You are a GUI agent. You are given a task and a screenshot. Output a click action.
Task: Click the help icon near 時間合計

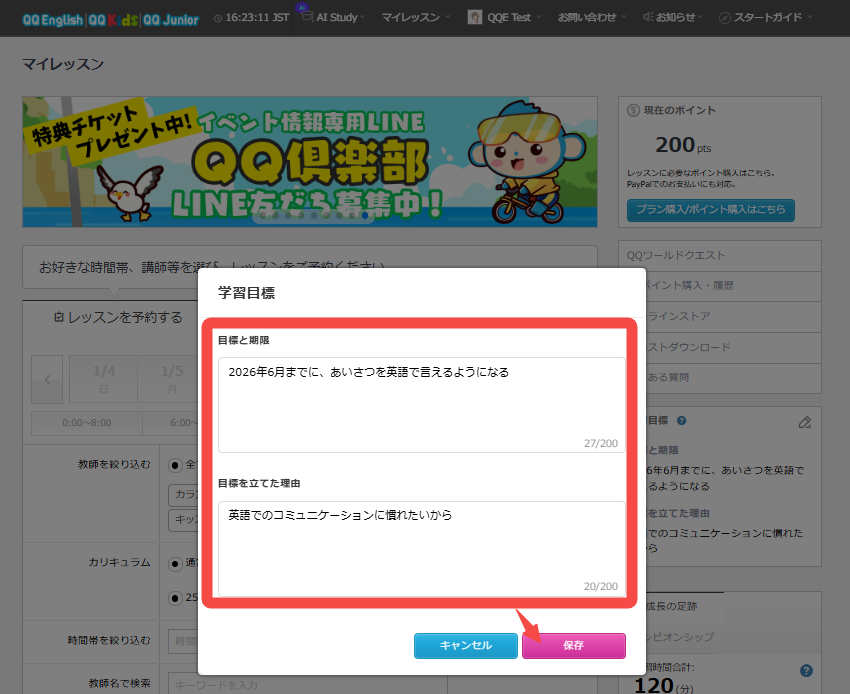[x=806, y=671]
